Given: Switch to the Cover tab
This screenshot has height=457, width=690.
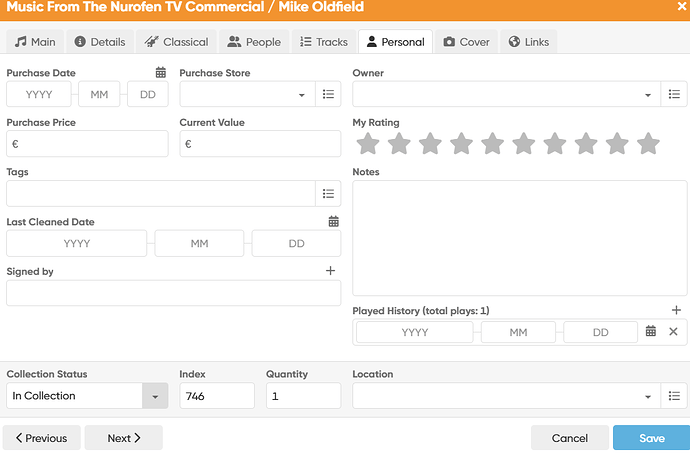Looking at the screenshot, I should (466, 42).
